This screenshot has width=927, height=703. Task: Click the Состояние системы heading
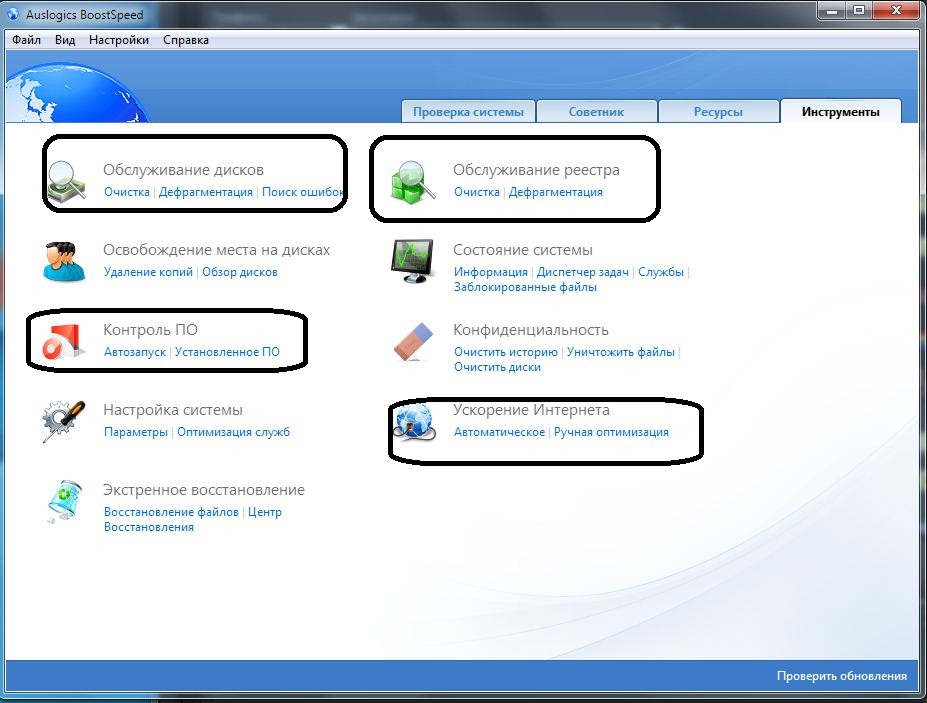523,250
